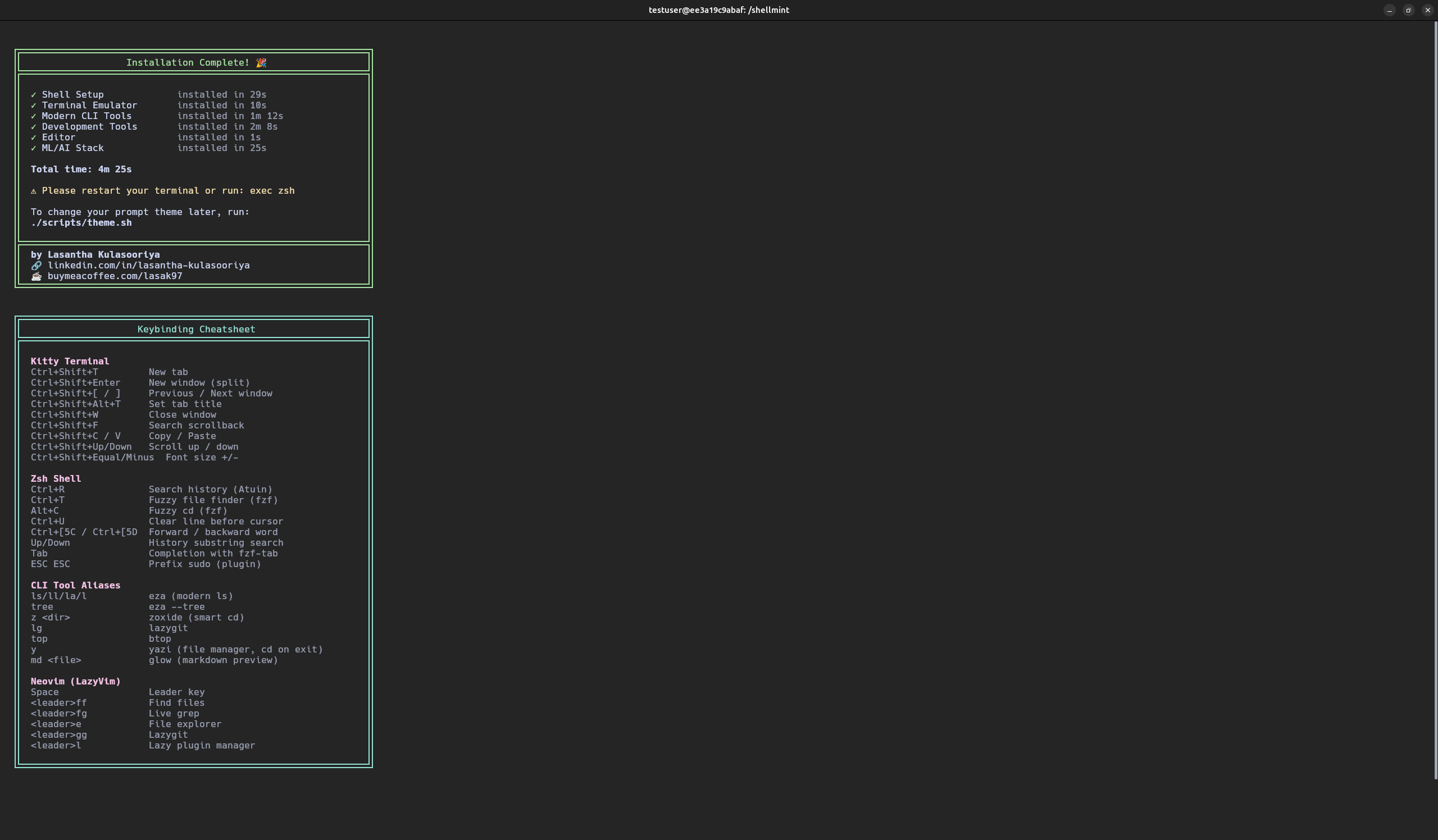This screenshot has width=1438, height=840.
Task: Click 'Fuzzy file finder (fzf)' description
Action: (x=213, y=500)
